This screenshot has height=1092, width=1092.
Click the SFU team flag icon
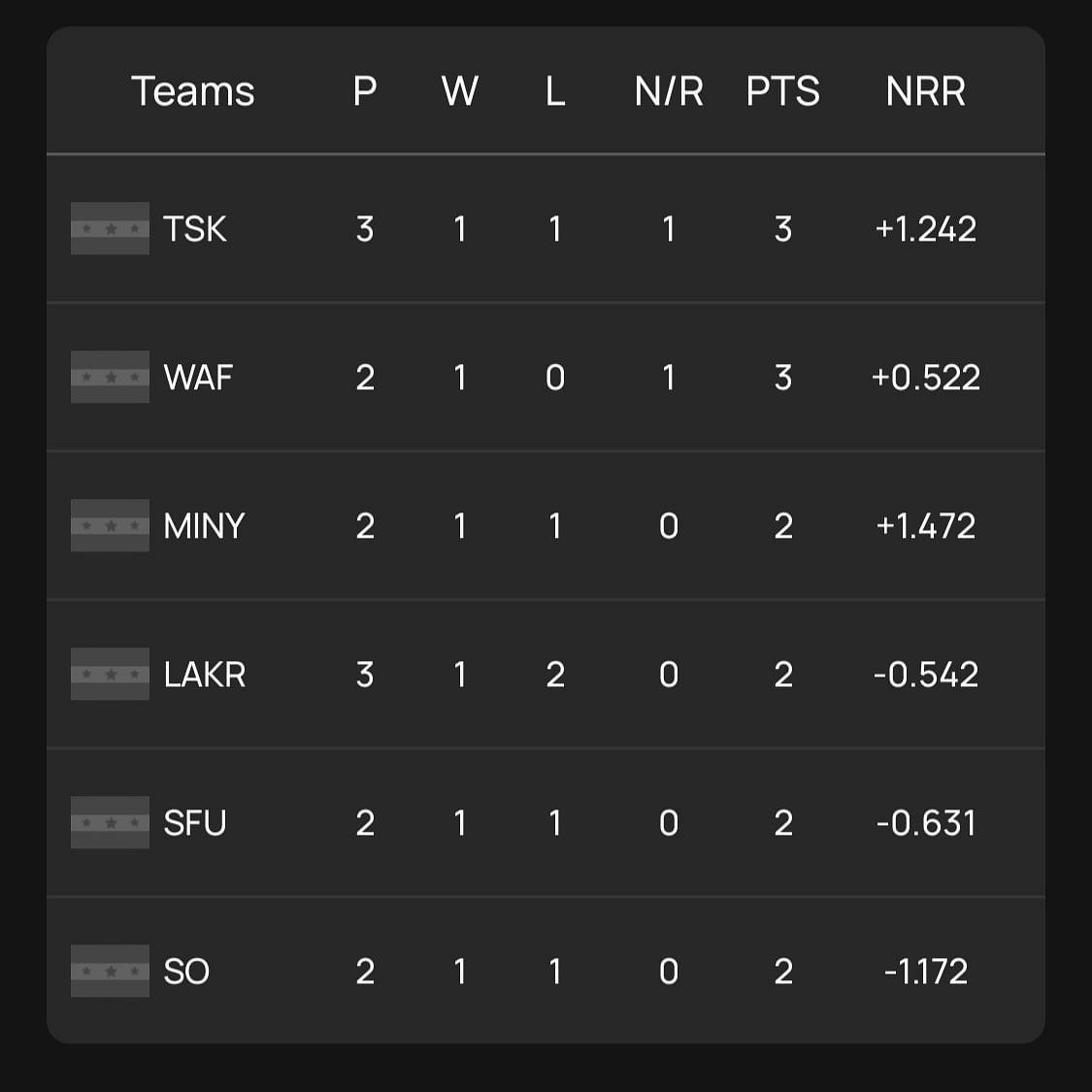tap(110, 823)
